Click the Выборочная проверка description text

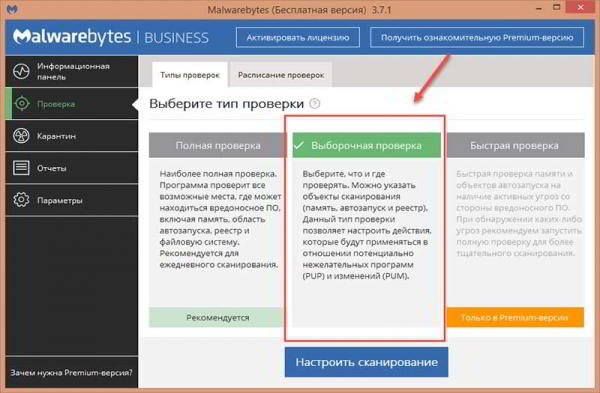click(367, 225)
